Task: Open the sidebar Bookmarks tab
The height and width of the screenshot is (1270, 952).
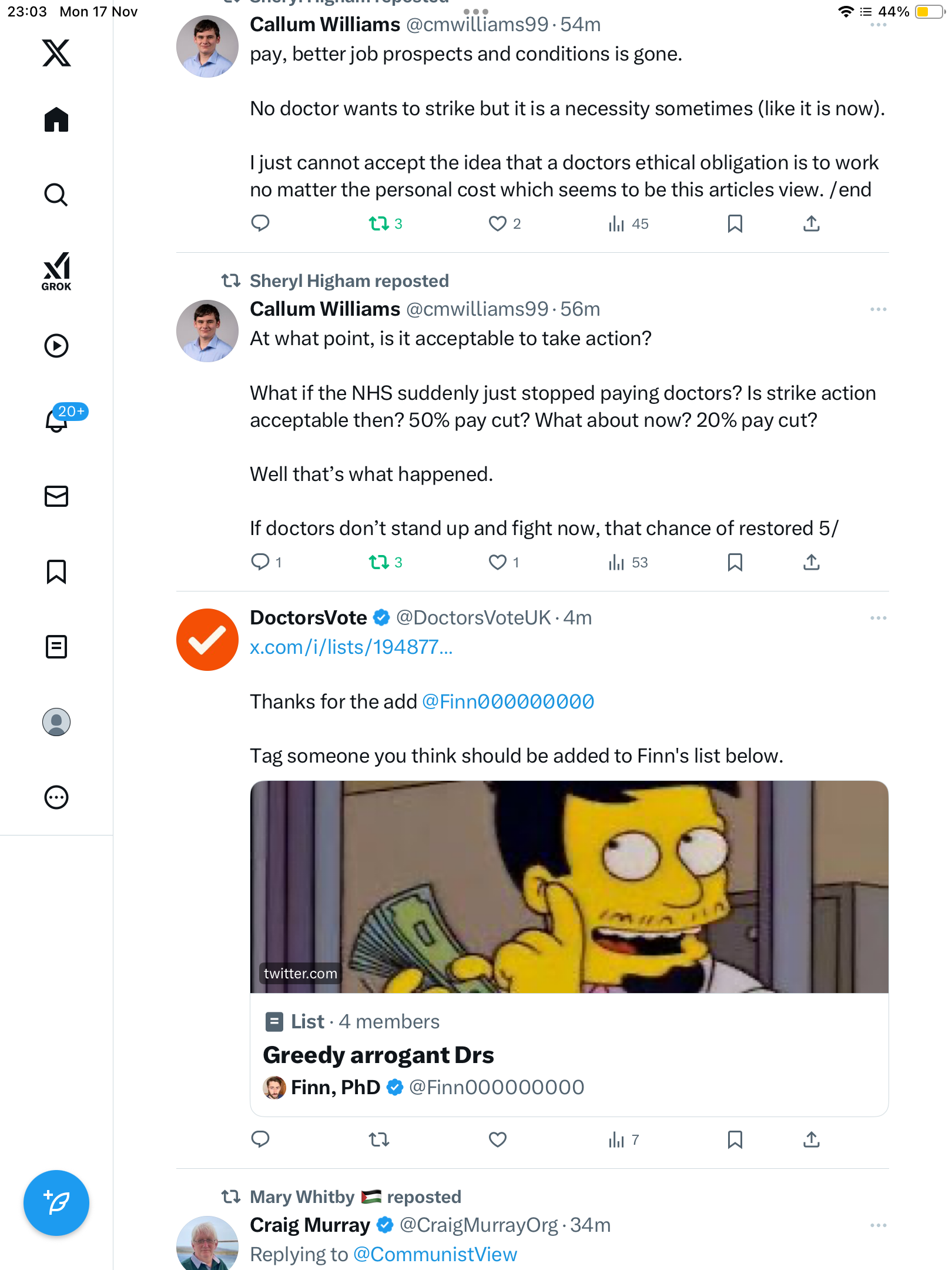Action: (56, 571)
